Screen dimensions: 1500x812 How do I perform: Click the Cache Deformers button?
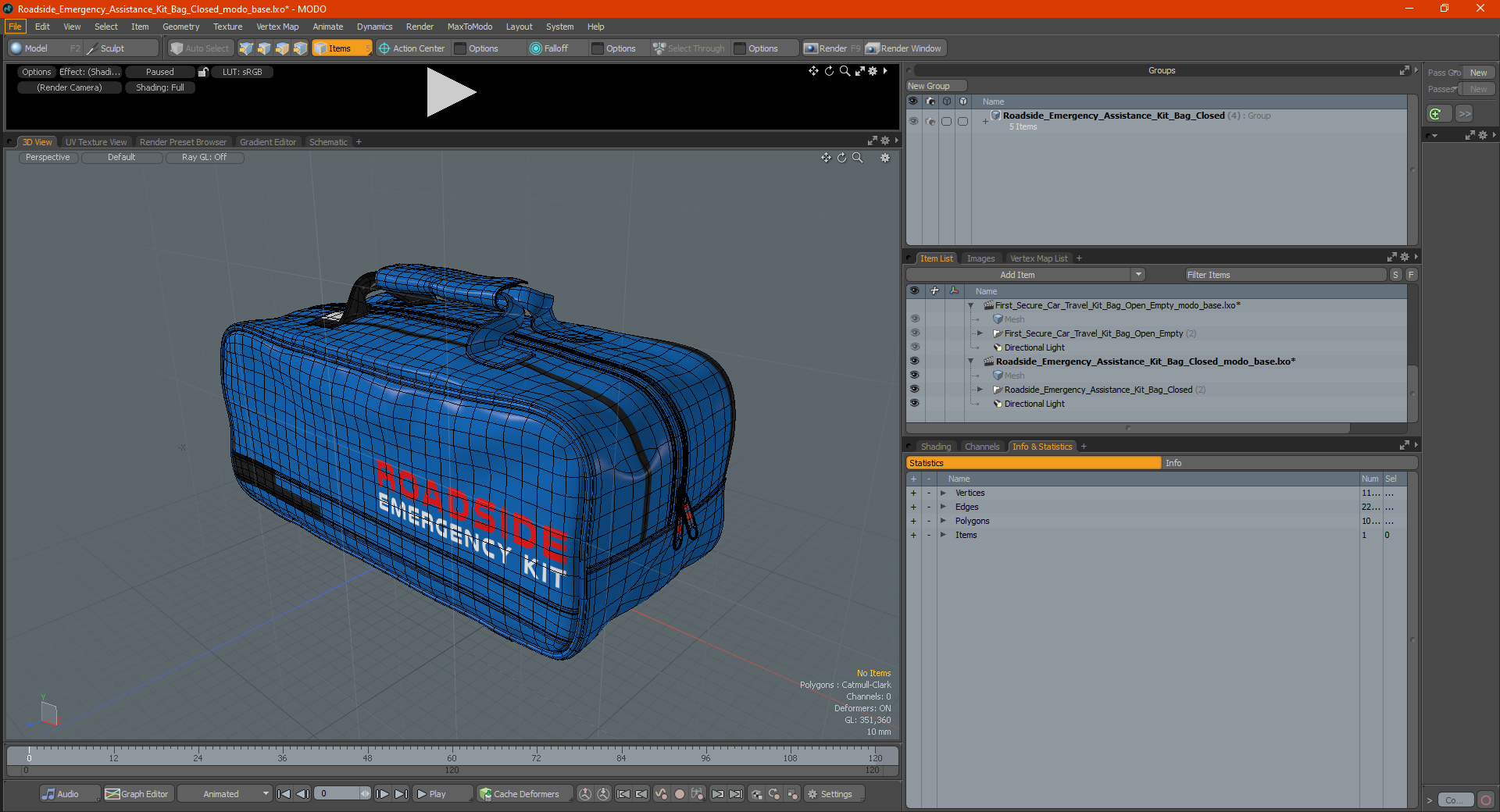(x=520, y=794)
